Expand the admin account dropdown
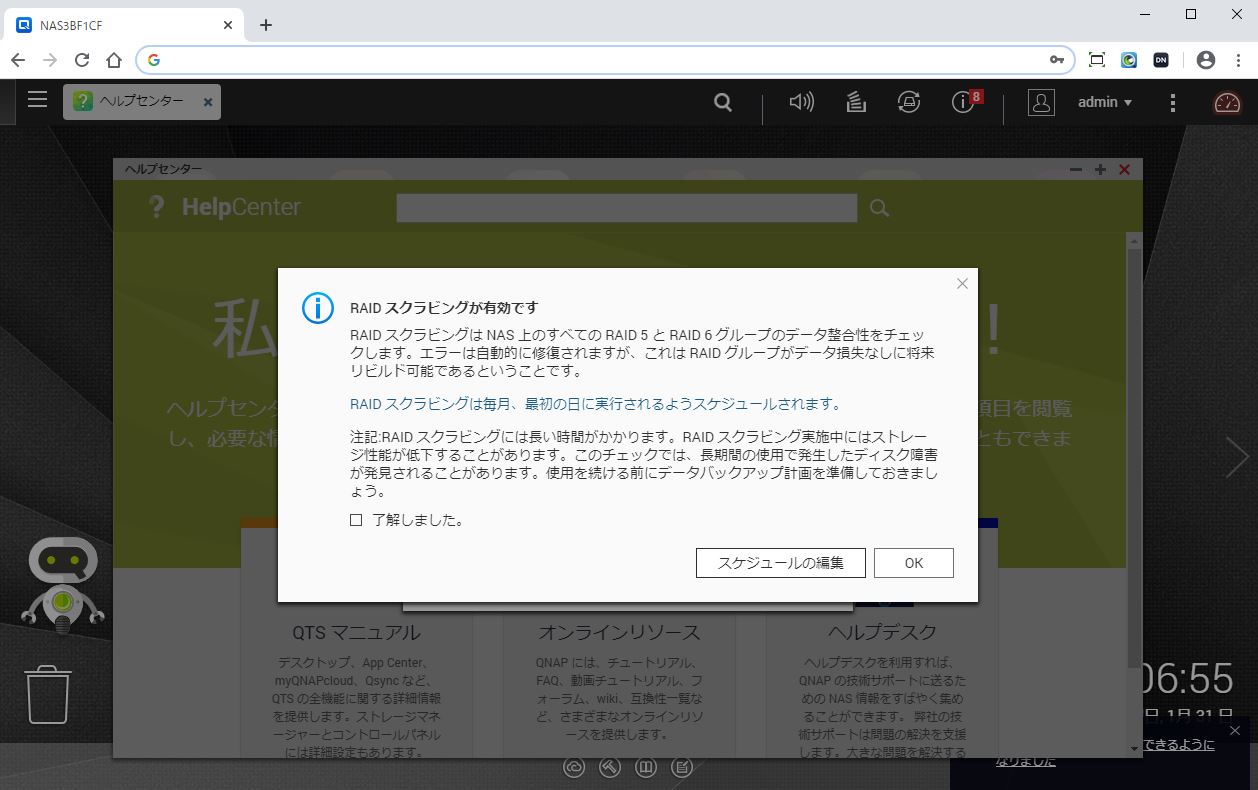Screen dimensions: 1258x790 1105,102
